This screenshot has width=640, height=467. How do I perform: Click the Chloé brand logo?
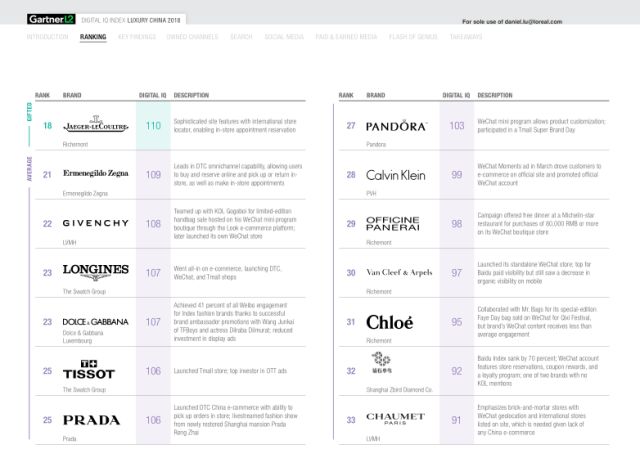pos(389,322)
